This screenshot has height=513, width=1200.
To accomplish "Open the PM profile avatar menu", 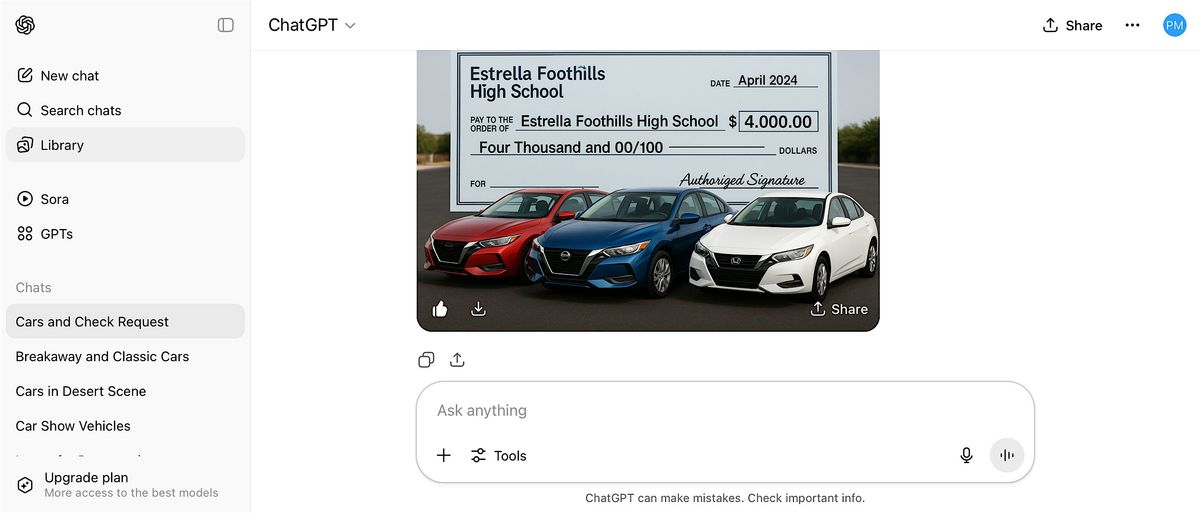I will point(1174,25).
